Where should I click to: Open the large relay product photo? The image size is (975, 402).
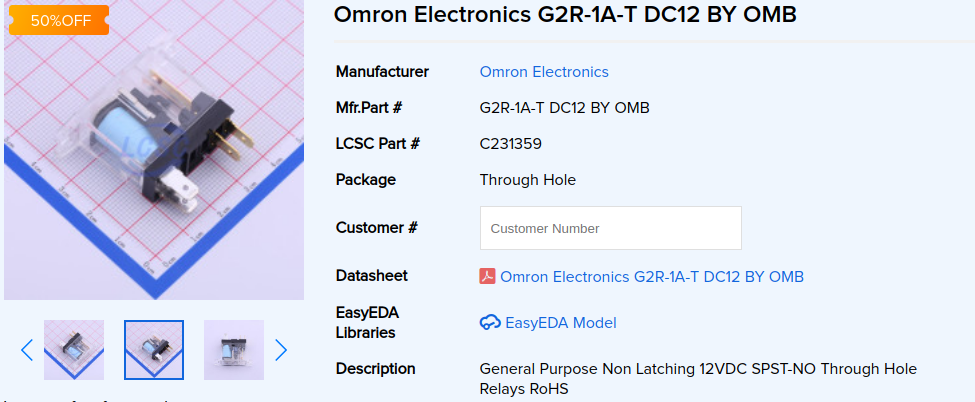pyautogui.click(x=154, y=160)
